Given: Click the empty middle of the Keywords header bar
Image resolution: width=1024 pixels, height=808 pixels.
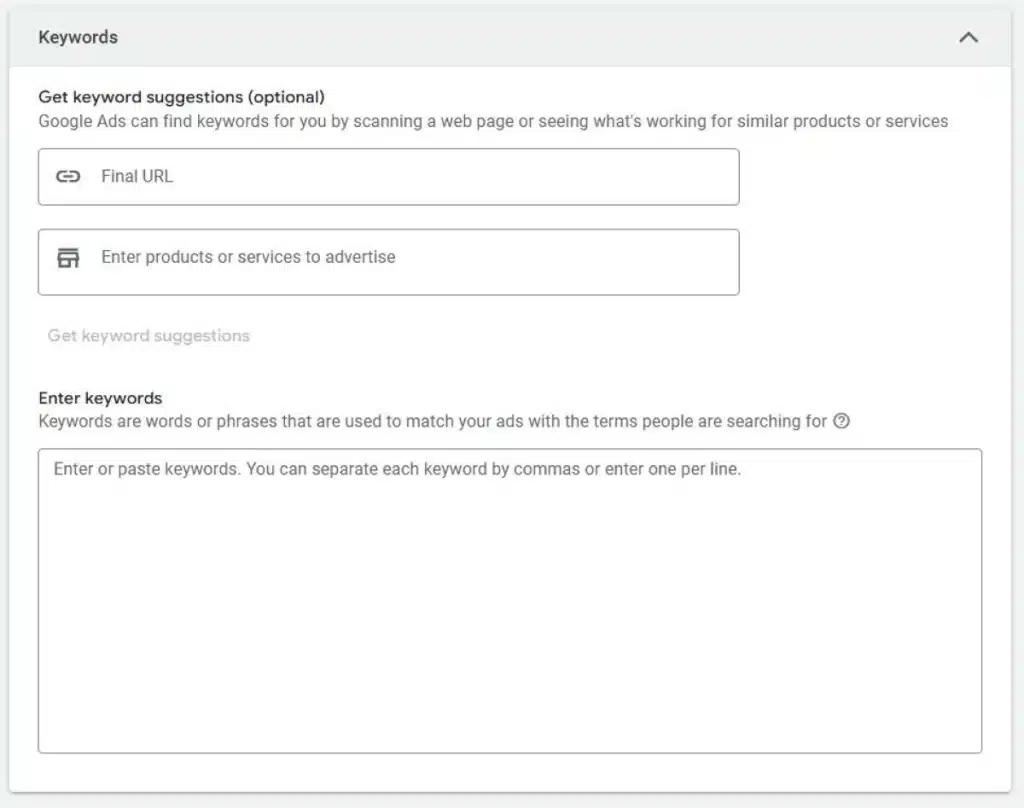Looking at the screenshot, I should point(520,37).
